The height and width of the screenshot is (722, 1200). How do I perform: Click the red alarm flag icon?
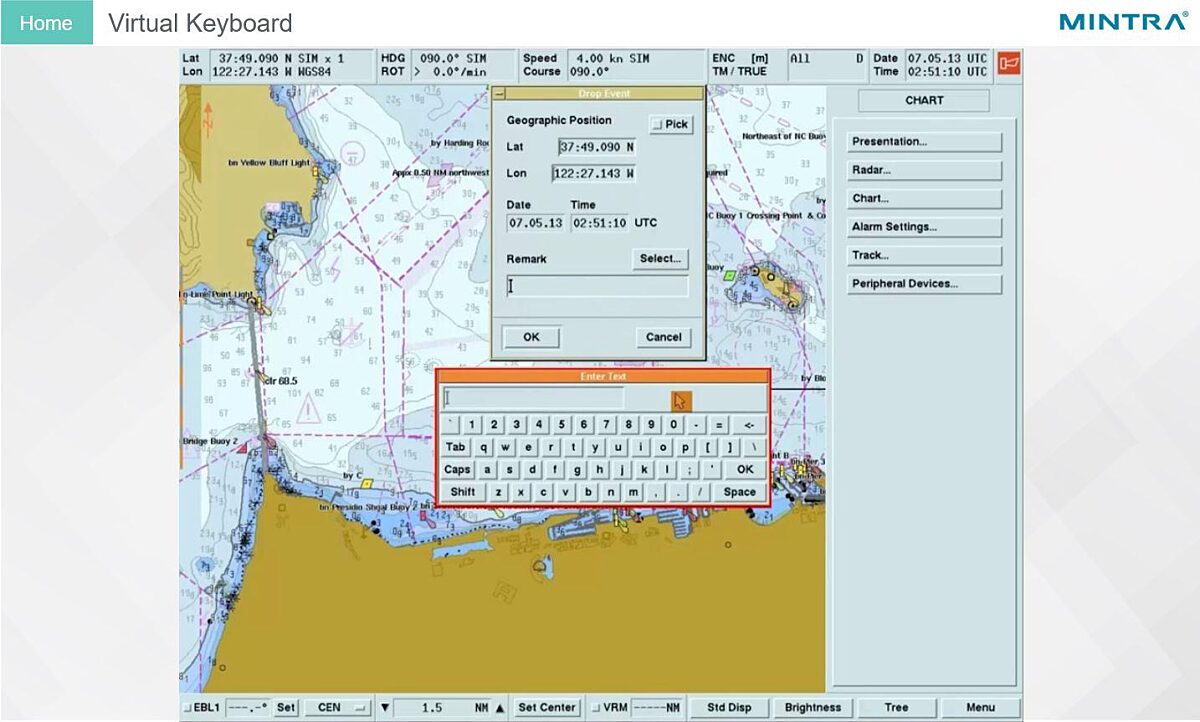pos(1008,63)
